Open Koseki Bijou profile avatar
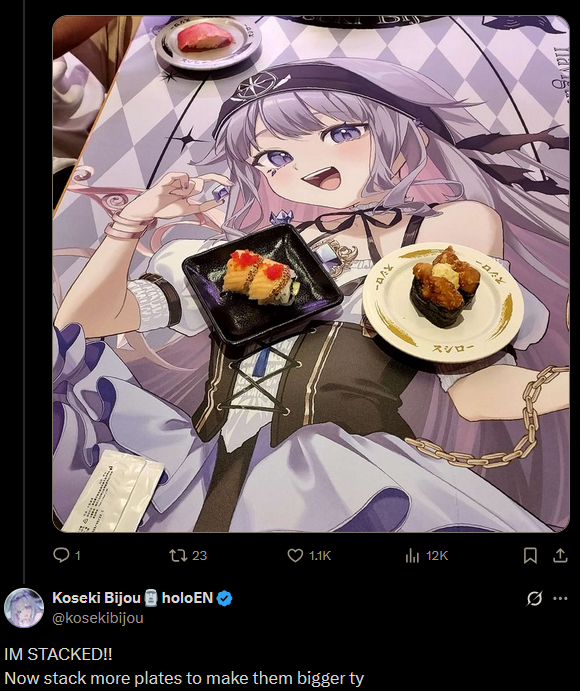The height and width of the screenshot is (691, 580). pos(24,608)
